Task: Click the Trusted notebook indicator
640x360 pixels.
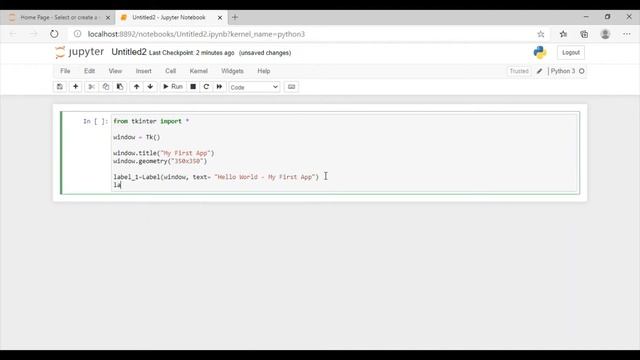Action: tap(519, 71)
